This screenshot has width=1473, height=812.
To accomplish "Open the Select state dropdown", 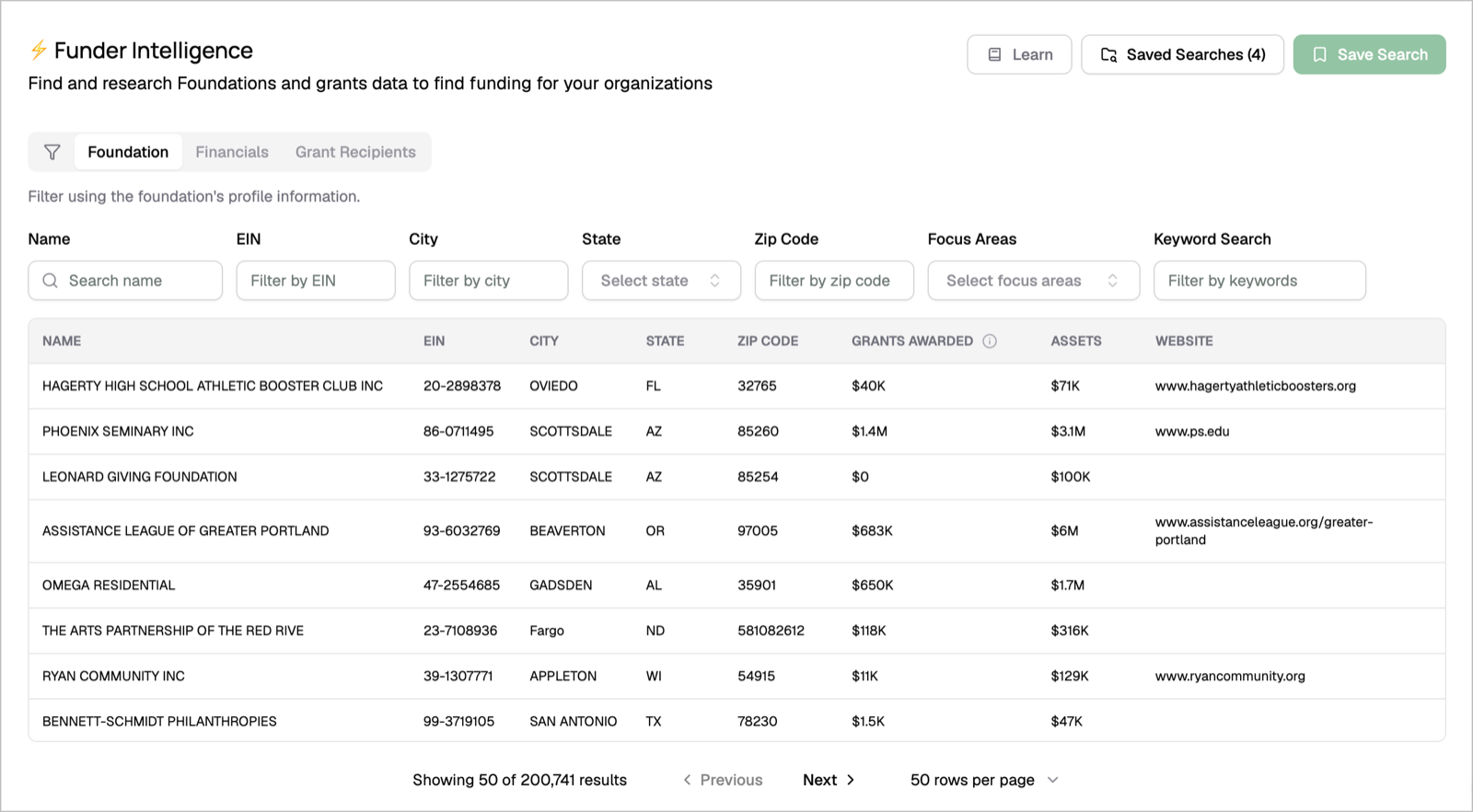I will coord(661,281).
